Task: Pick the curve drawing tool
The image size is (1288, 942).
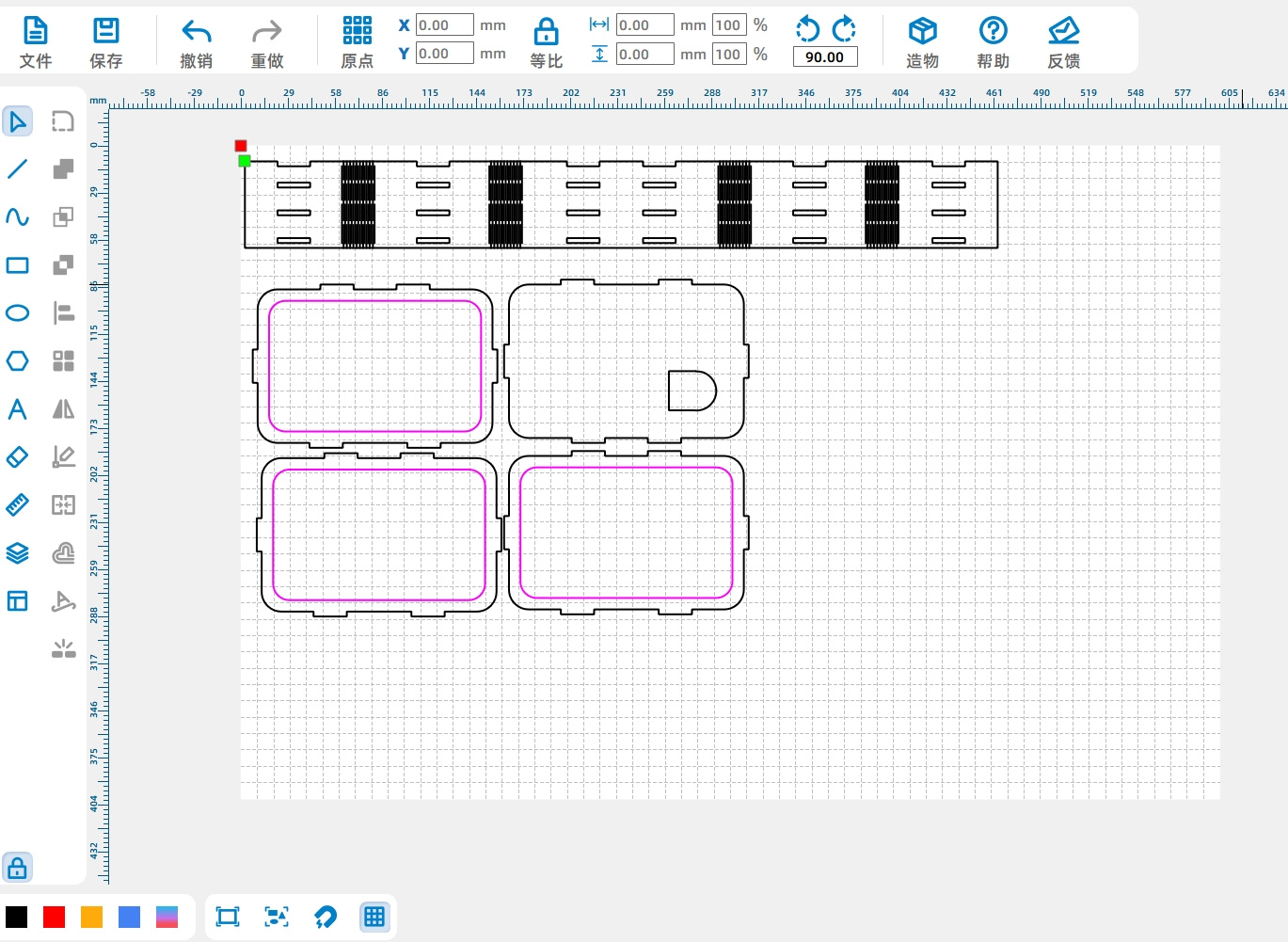Action: click(18, 217)
